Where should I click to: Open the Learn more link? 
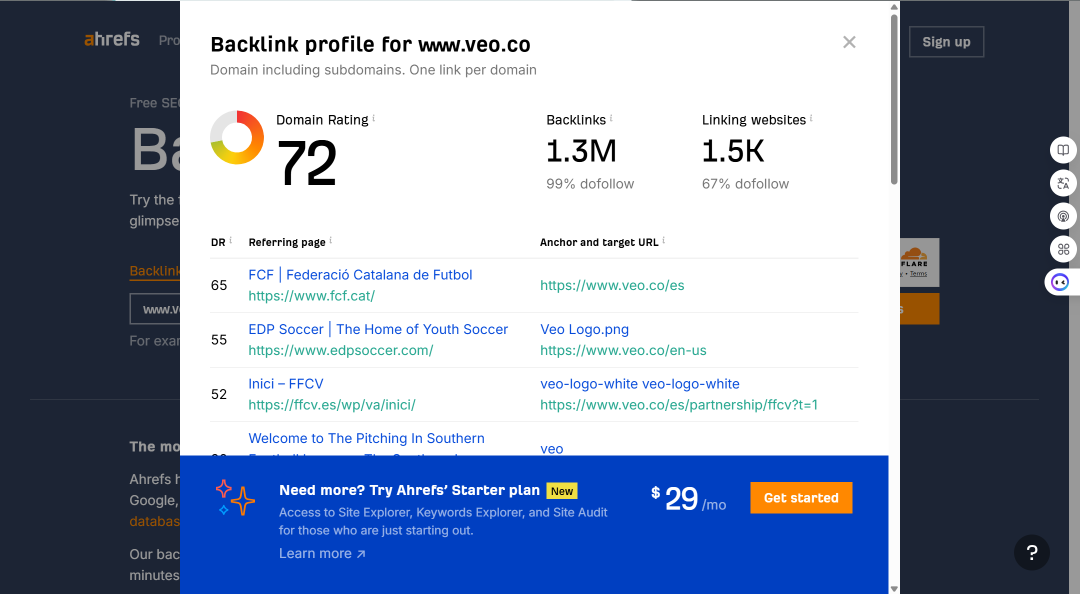[x=322, y=553]
